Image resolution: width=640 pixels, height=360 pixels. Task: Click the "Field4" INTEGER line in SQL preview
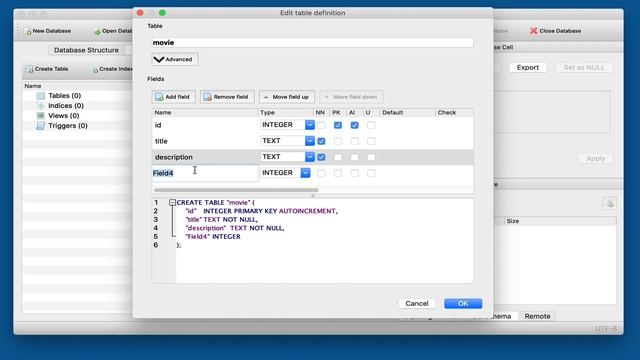pyautogui.click(x=213, y=237)
